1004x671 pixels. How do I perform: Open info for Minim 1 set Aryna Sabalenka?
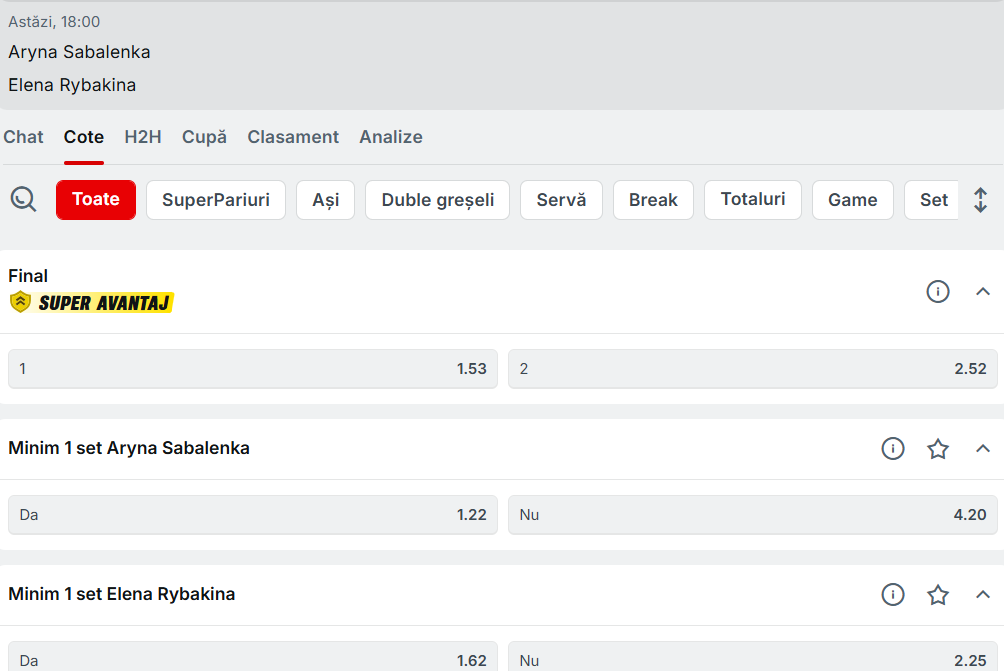click(x=892, y=449)
